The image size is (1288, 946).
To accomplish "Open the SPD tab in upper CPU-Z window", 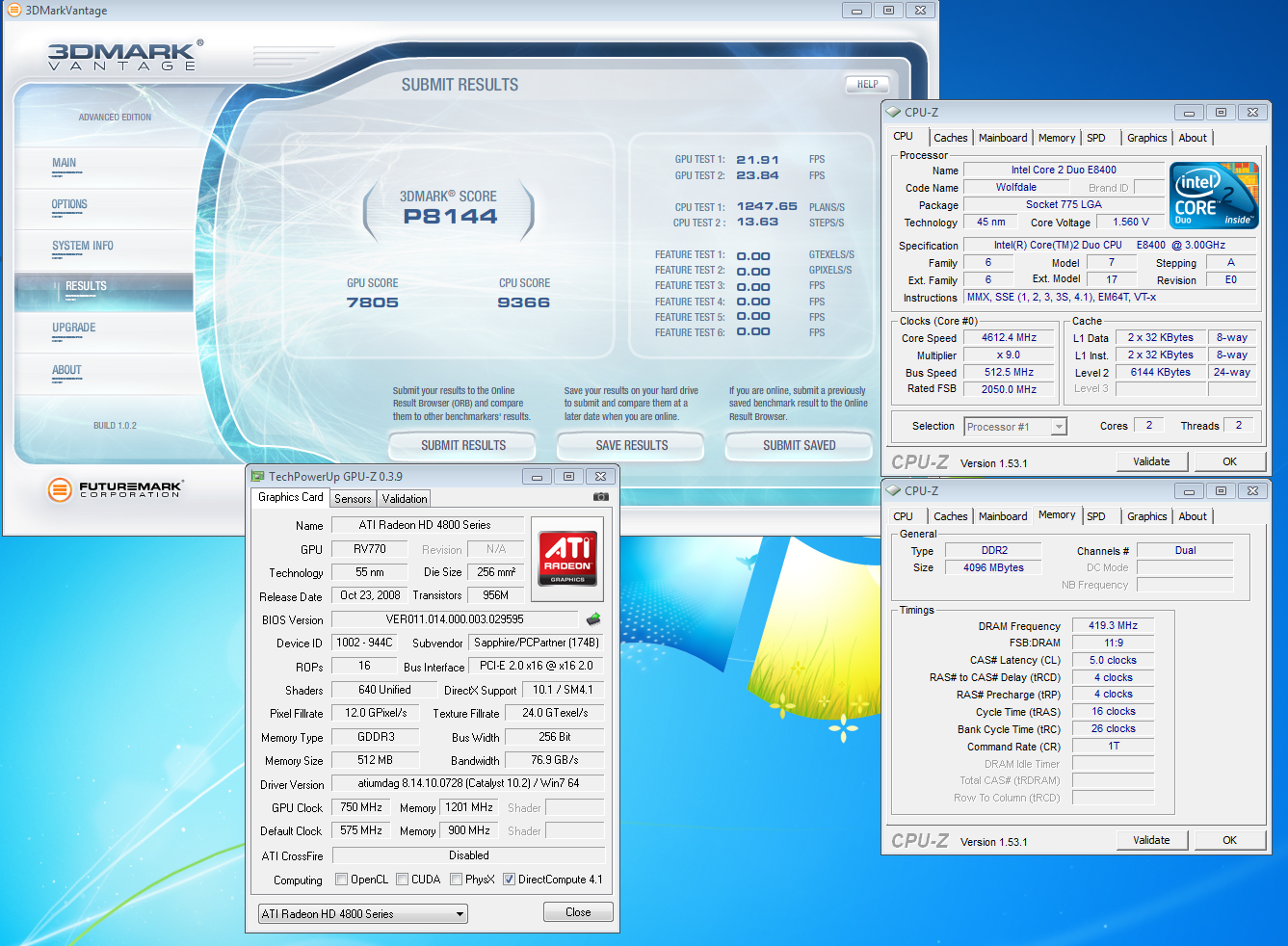I will pos(1096,138).
